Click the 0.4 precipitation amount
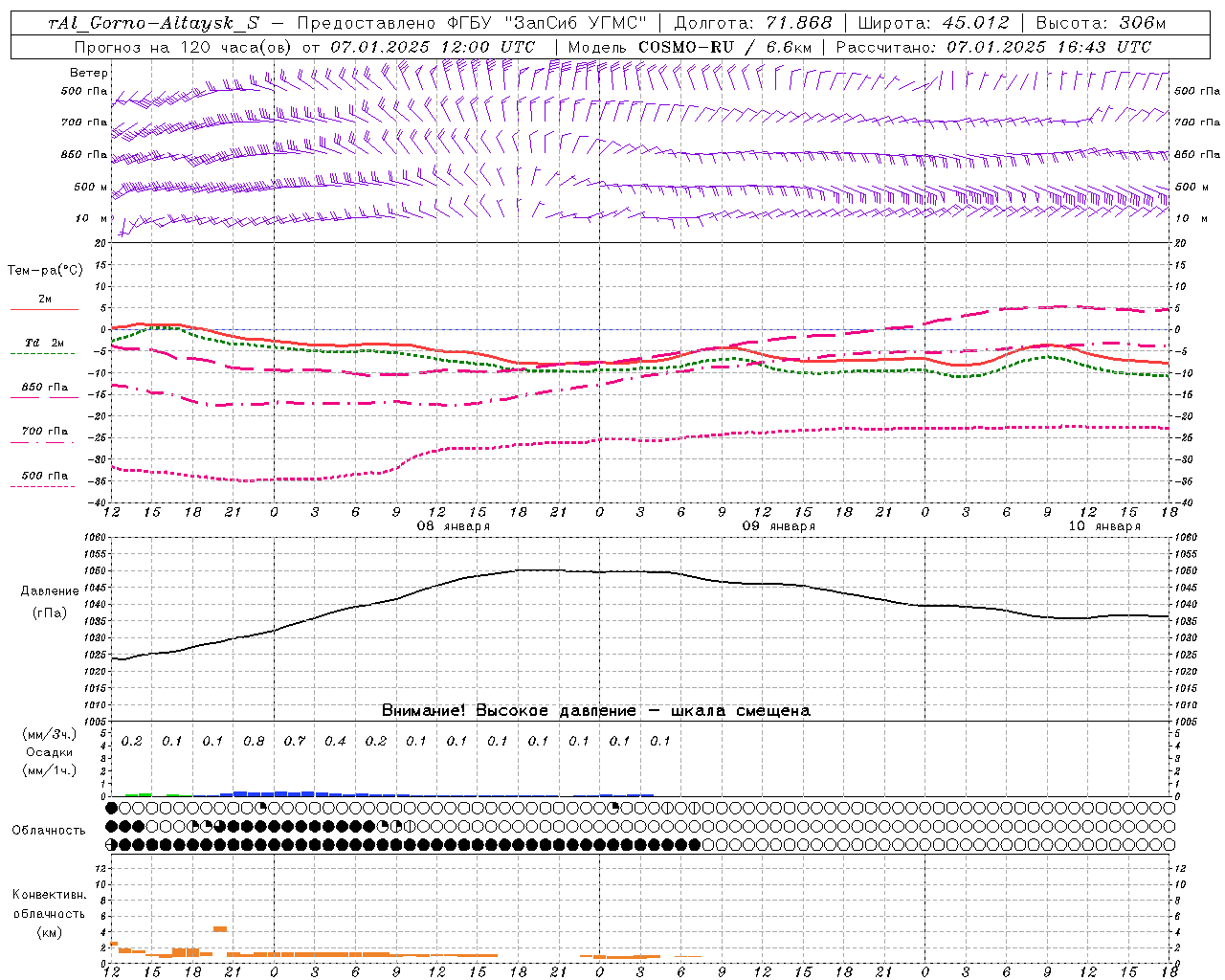The height and width of the screenshot is (980, 1225). (335, 741)
